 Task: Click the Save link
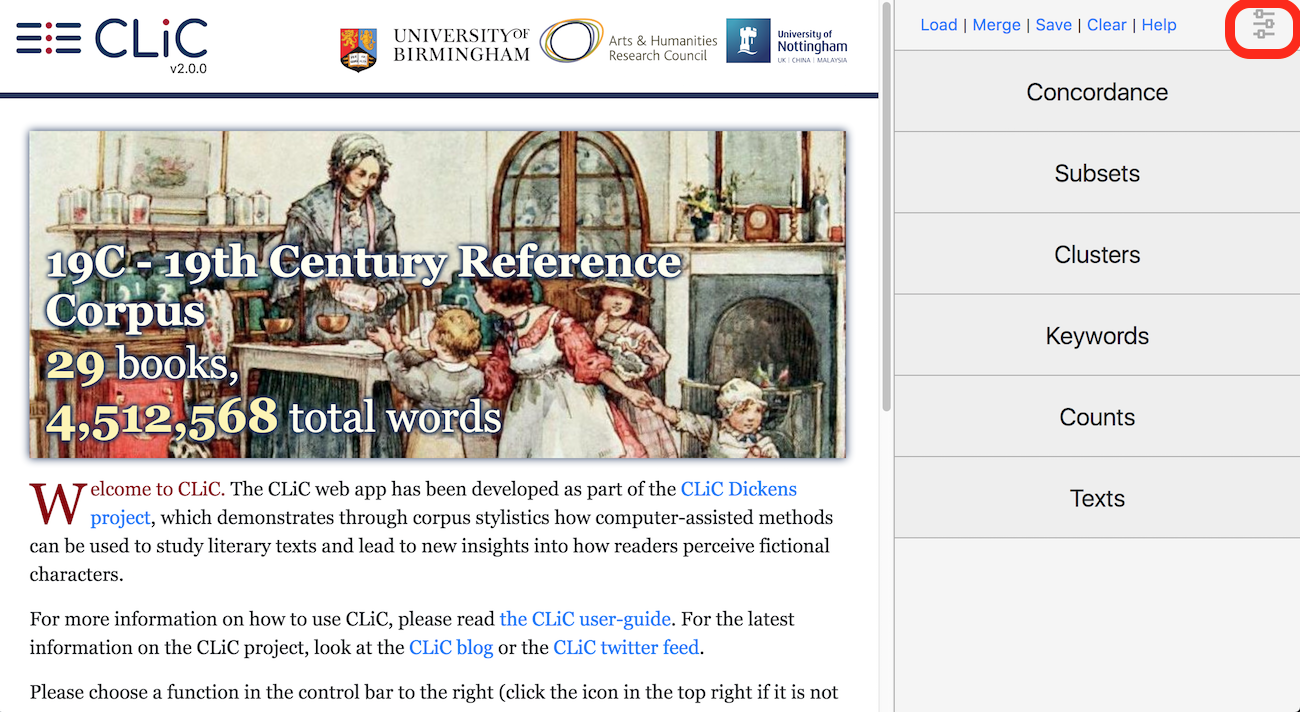coord(1053,25)
